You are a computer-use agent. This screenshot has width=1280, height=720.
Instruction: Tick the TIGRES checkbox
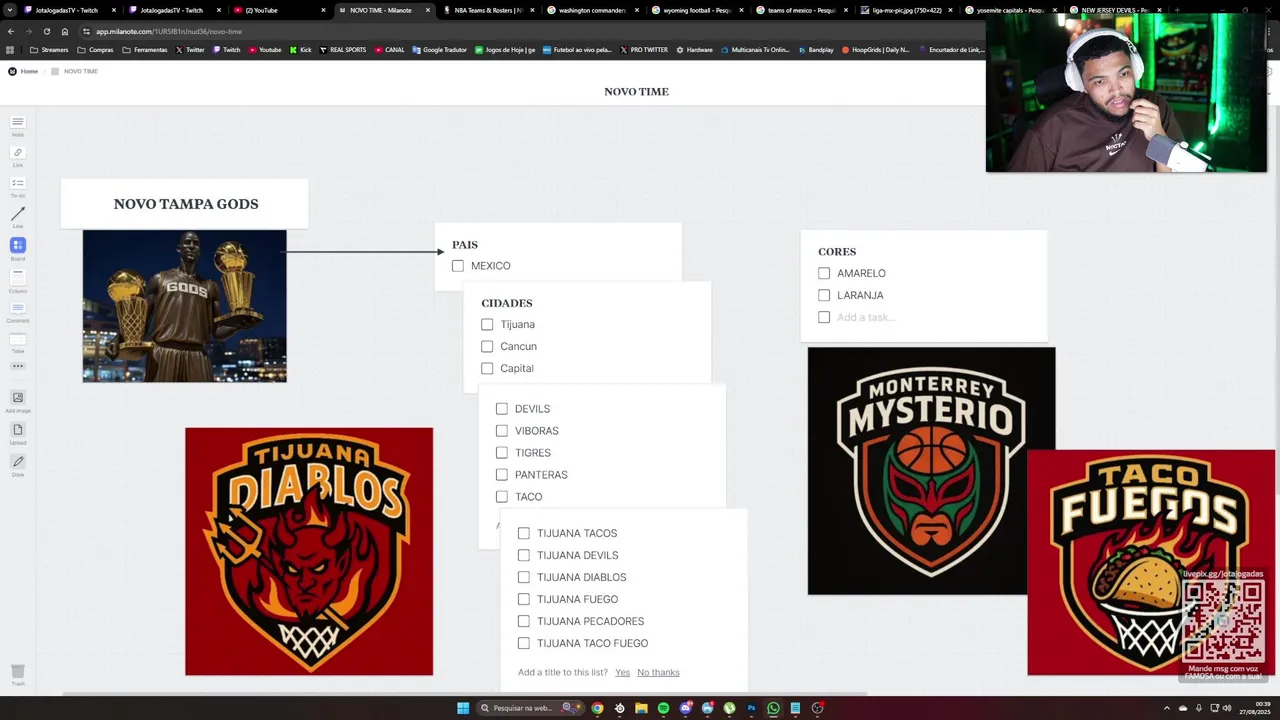click(502, 453)
